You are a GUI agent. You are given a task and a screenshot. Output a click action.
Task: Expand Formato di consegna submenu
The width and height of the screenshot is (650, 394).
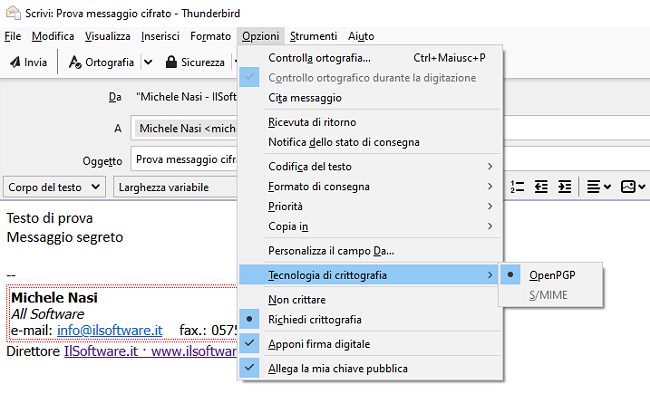(x=371, y=187)
